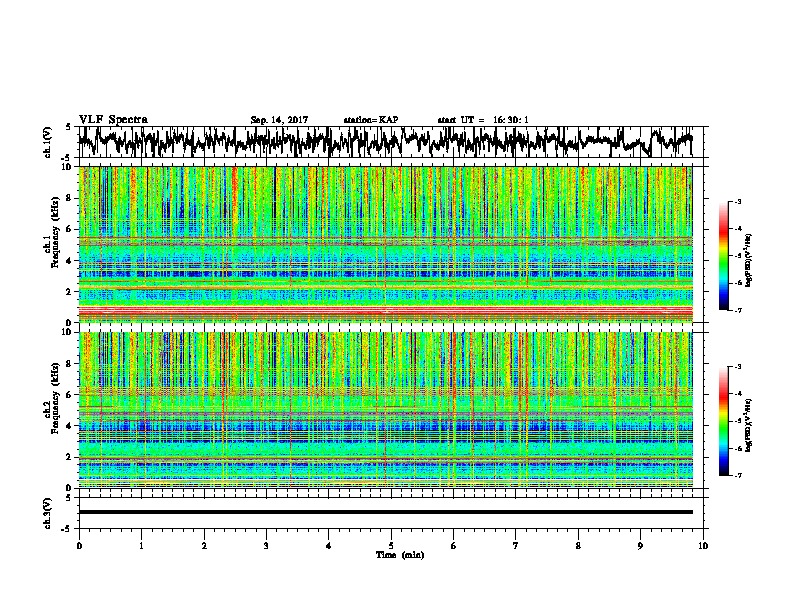Click the ch.2 spectrogram color scale bar

(x=723, y=421)
